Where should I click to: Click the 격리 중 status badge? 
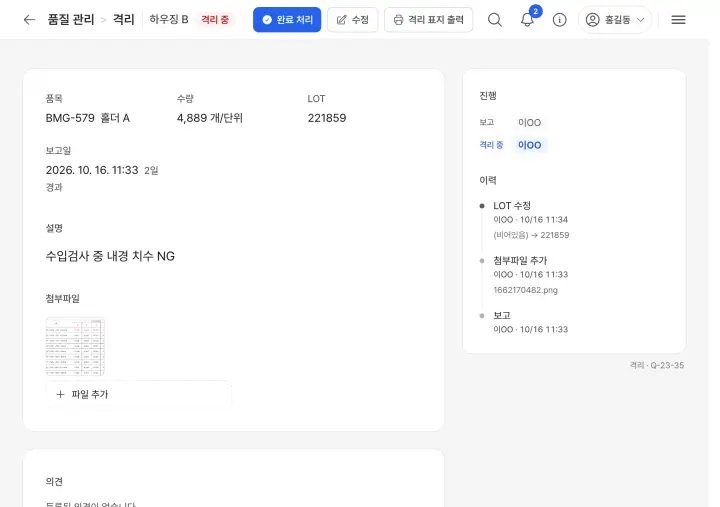click(215, 20)
